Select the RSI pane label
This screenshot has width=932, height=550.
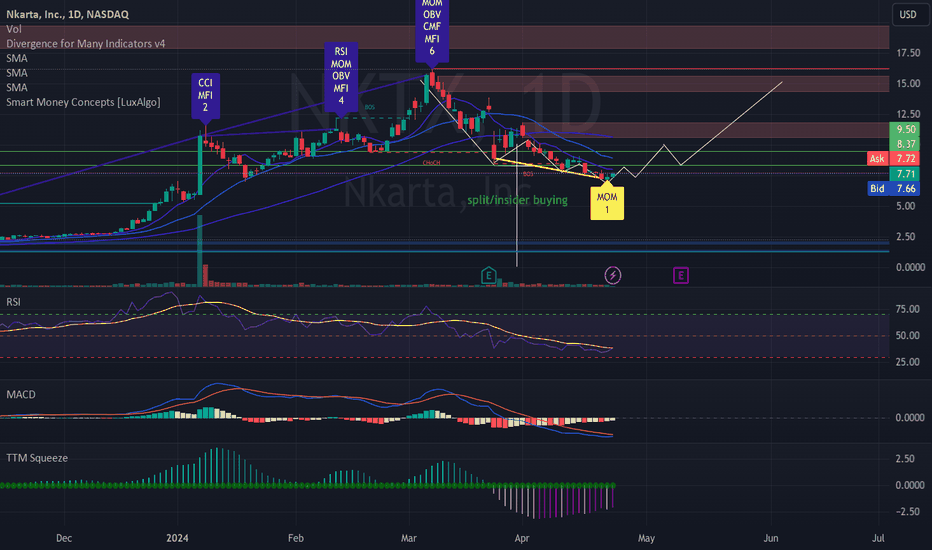[x=13, y=302]
